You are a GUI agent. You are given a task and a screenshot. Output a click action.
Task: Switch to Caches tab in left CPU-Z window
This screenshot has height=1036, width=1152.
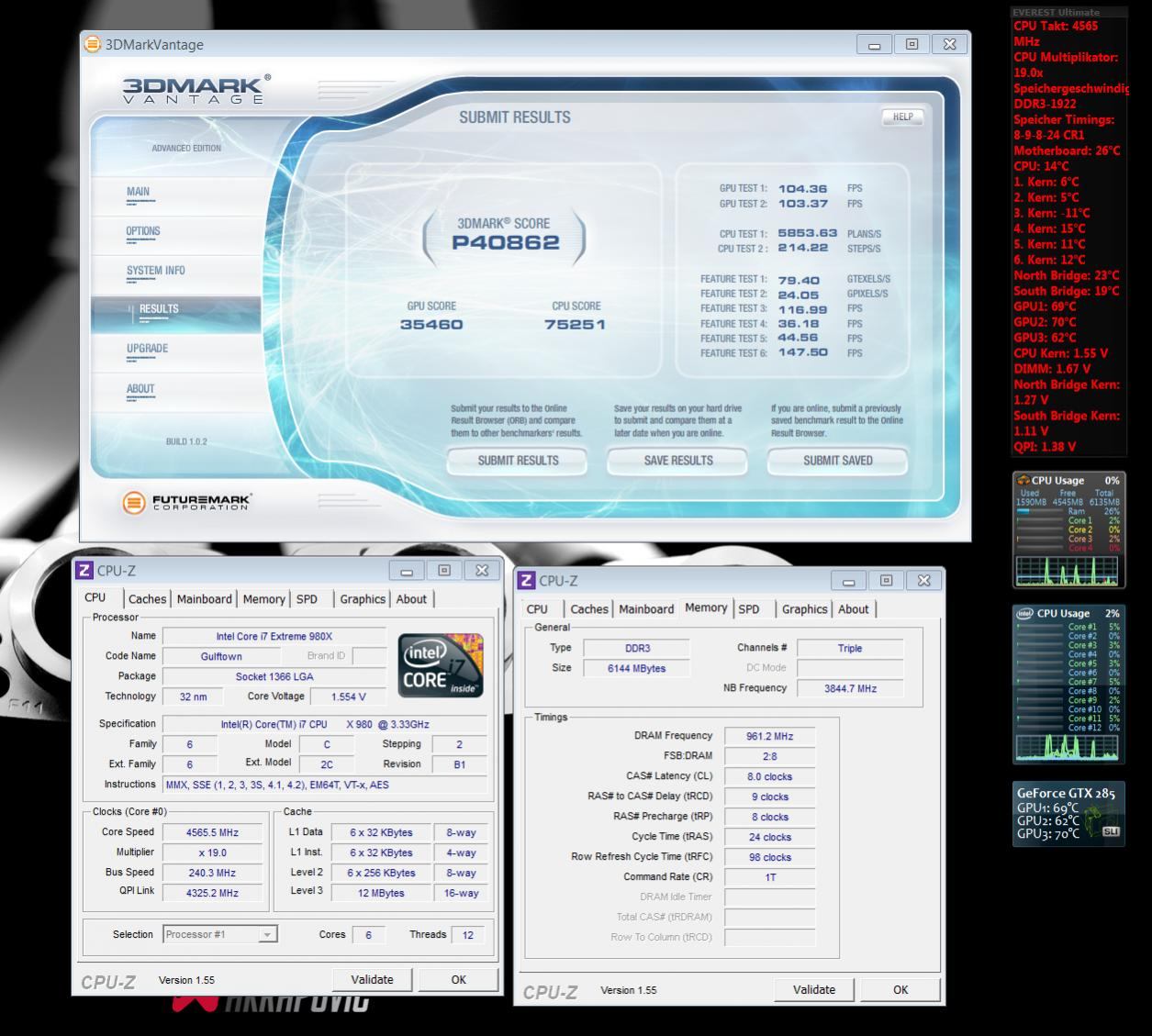147,599
